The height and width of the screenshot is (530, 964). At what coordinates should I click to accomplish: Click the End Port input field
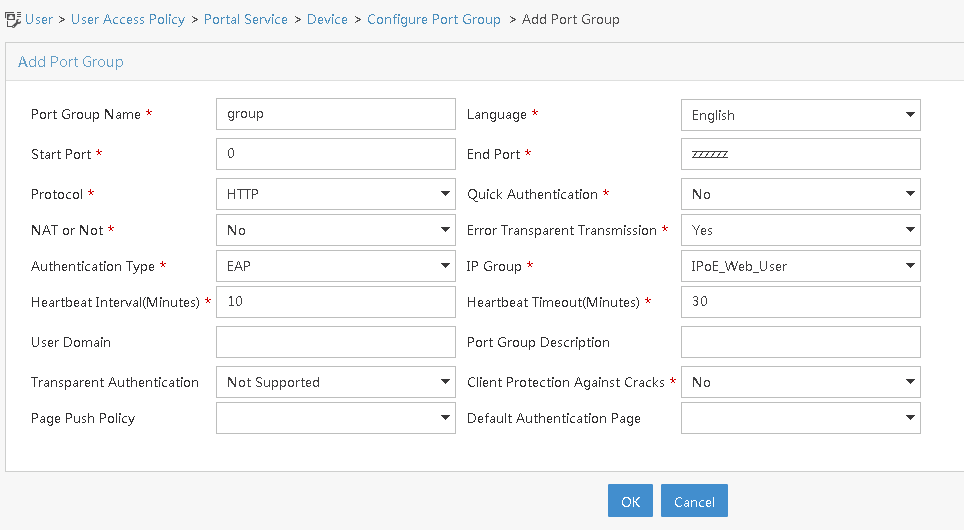pyautogui.click(x=800, y=154)
